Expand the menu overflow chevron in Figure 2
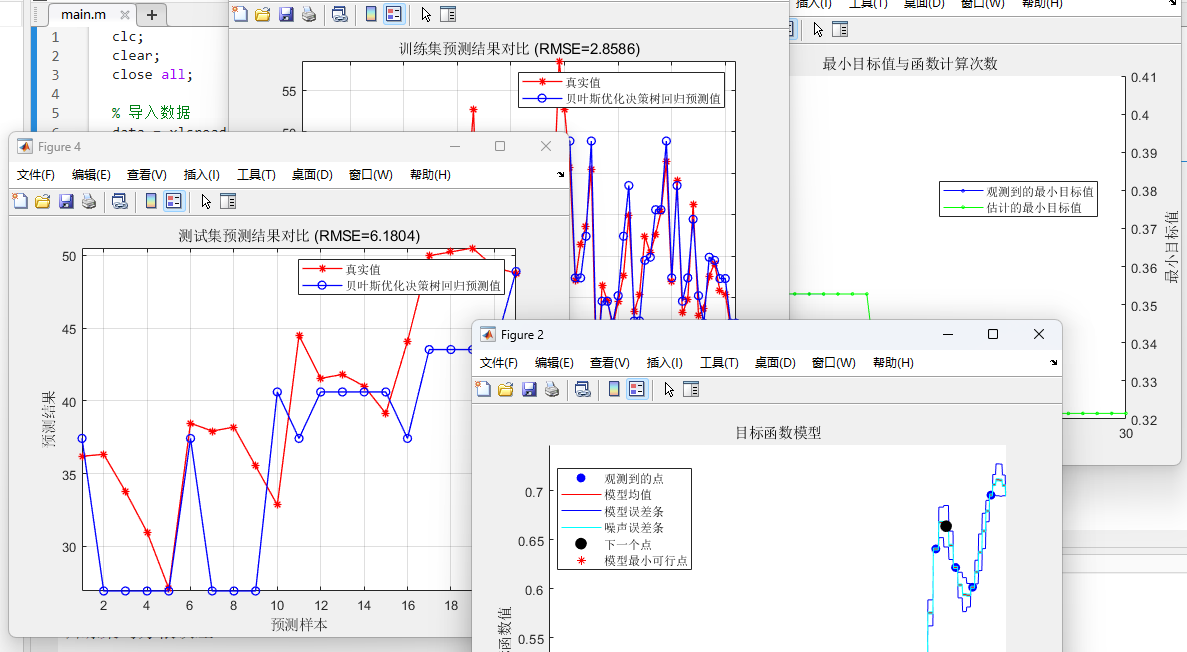The height and width of the screenshot is (652, 1187). click(x=1053, y=362)
